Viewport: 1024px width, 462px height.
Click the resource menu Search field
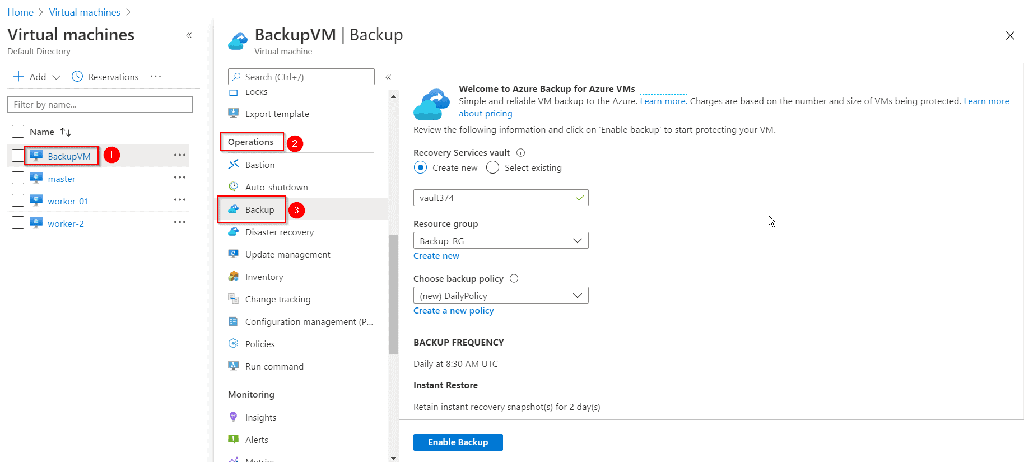click(301, 76)
